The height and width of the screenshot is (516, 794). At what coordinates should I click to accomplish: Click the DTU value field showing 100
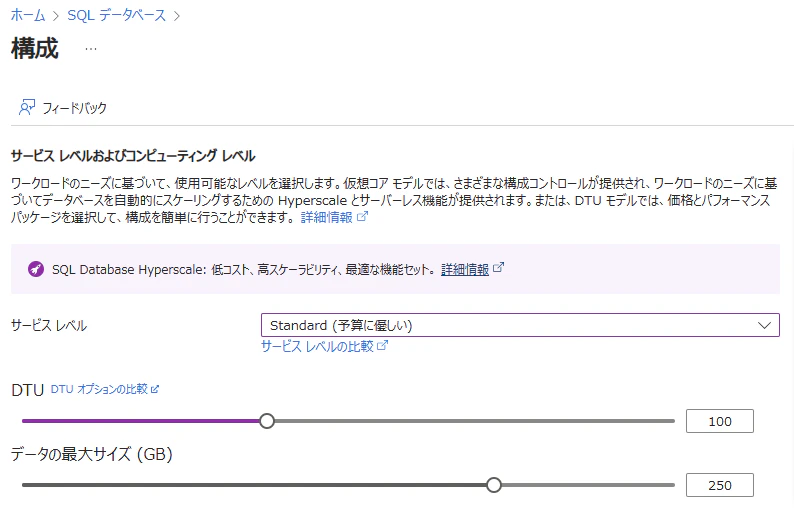720,421
